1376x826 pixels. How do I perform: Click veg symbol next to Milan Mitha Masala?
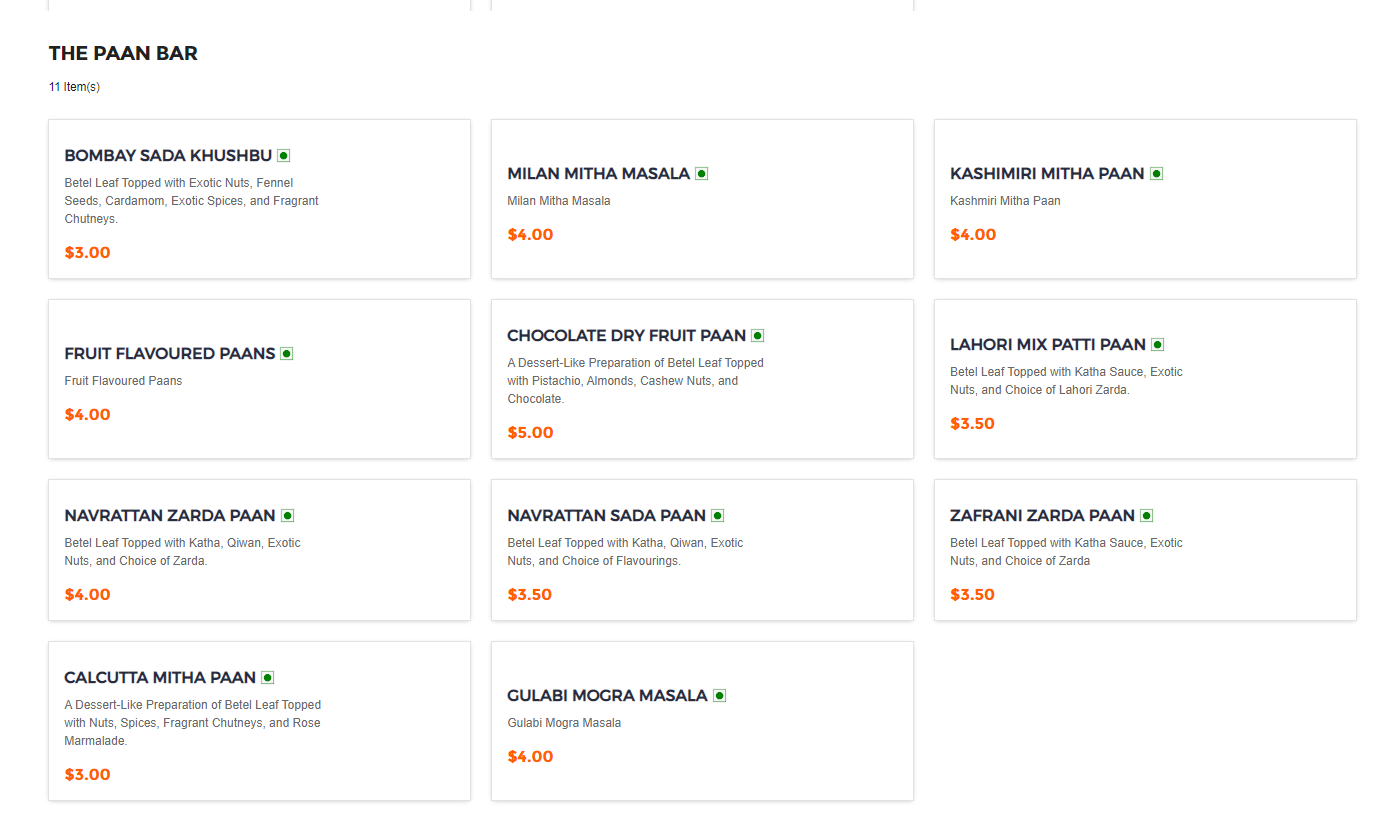(702, 174)
